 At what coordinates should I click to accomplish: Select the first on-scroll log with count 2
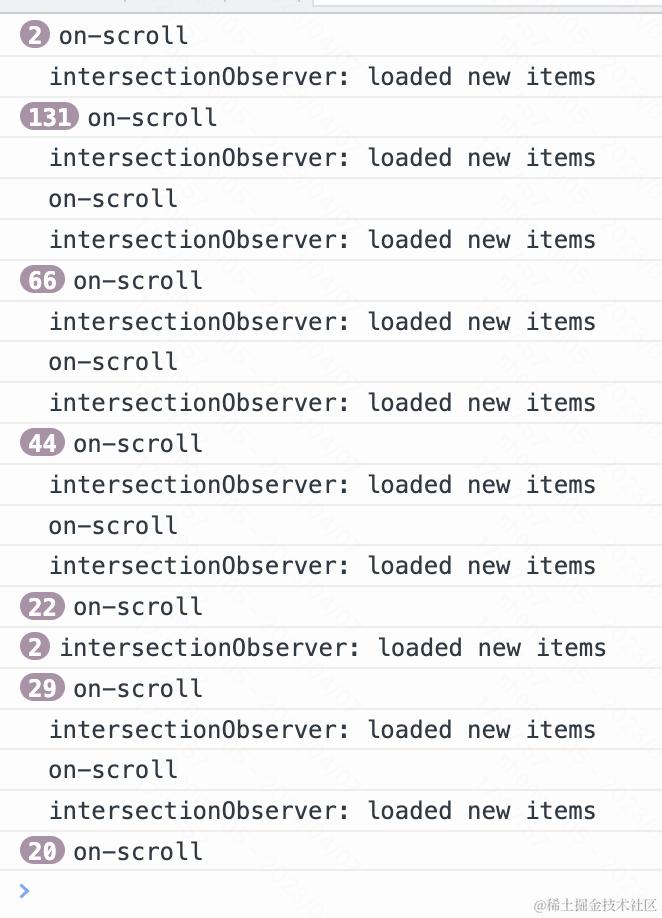(x=331, y=36)
